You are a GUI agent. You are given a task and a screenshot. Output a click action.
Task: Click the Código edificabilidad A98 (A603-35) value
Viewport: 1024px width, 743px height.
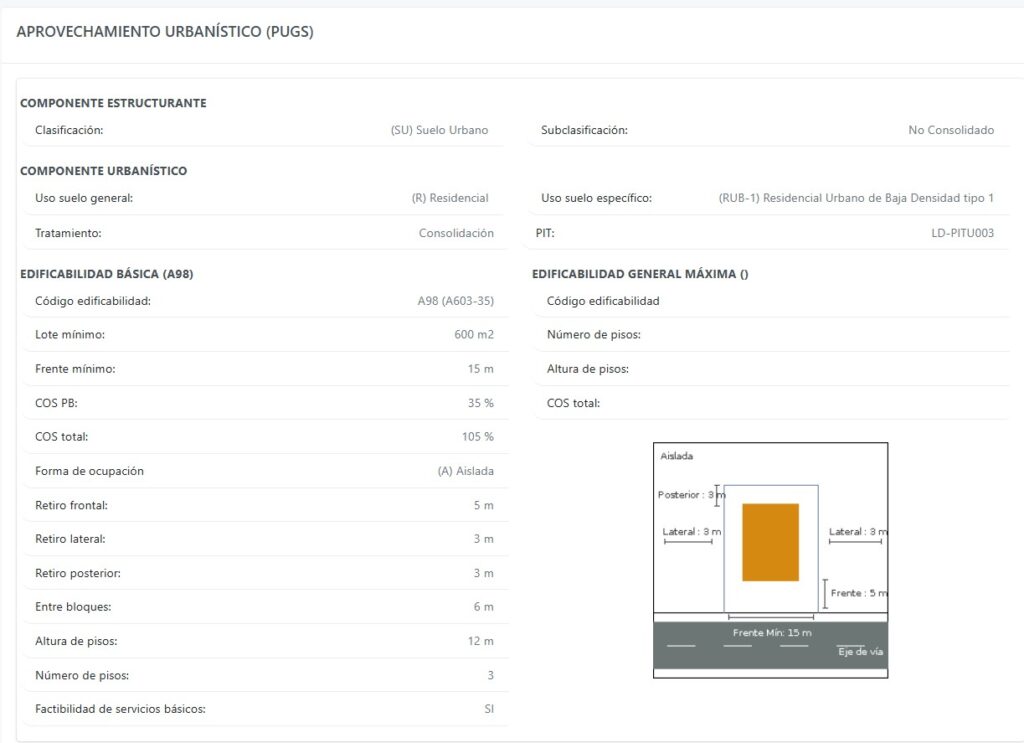(456, 301)
